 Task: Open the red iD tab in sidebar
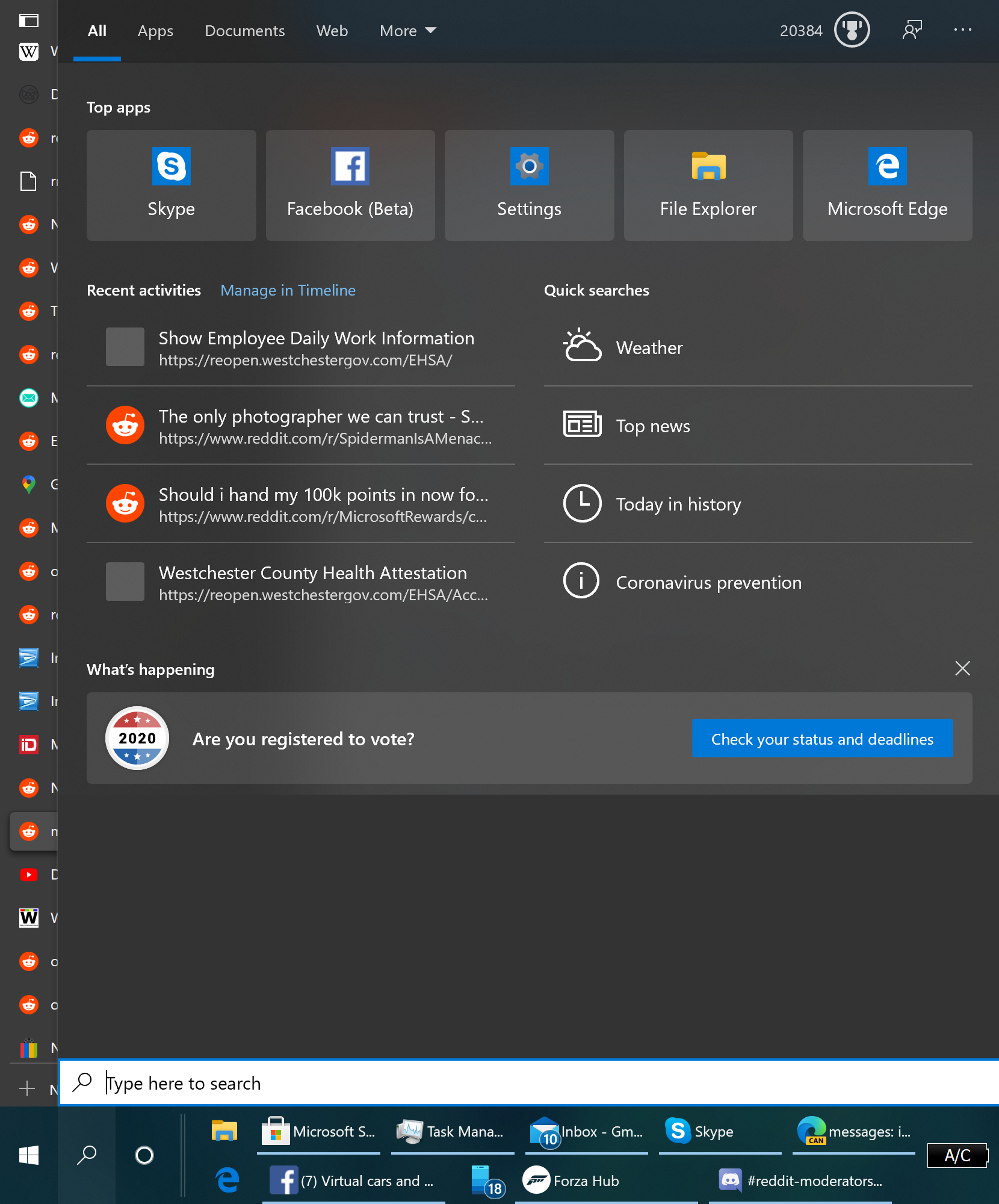click(x=29, y=745)
